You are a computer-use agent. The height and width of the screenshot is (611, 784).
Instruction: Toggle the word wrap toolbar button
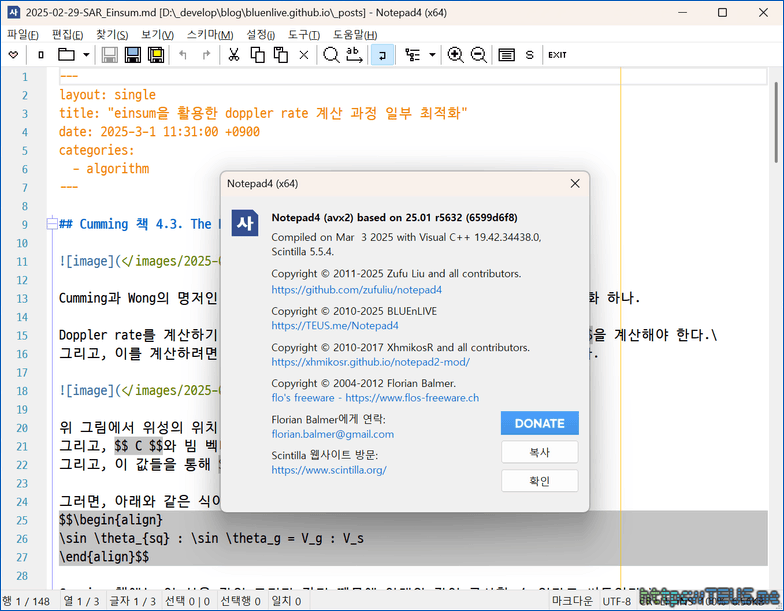tap(381, 55)
